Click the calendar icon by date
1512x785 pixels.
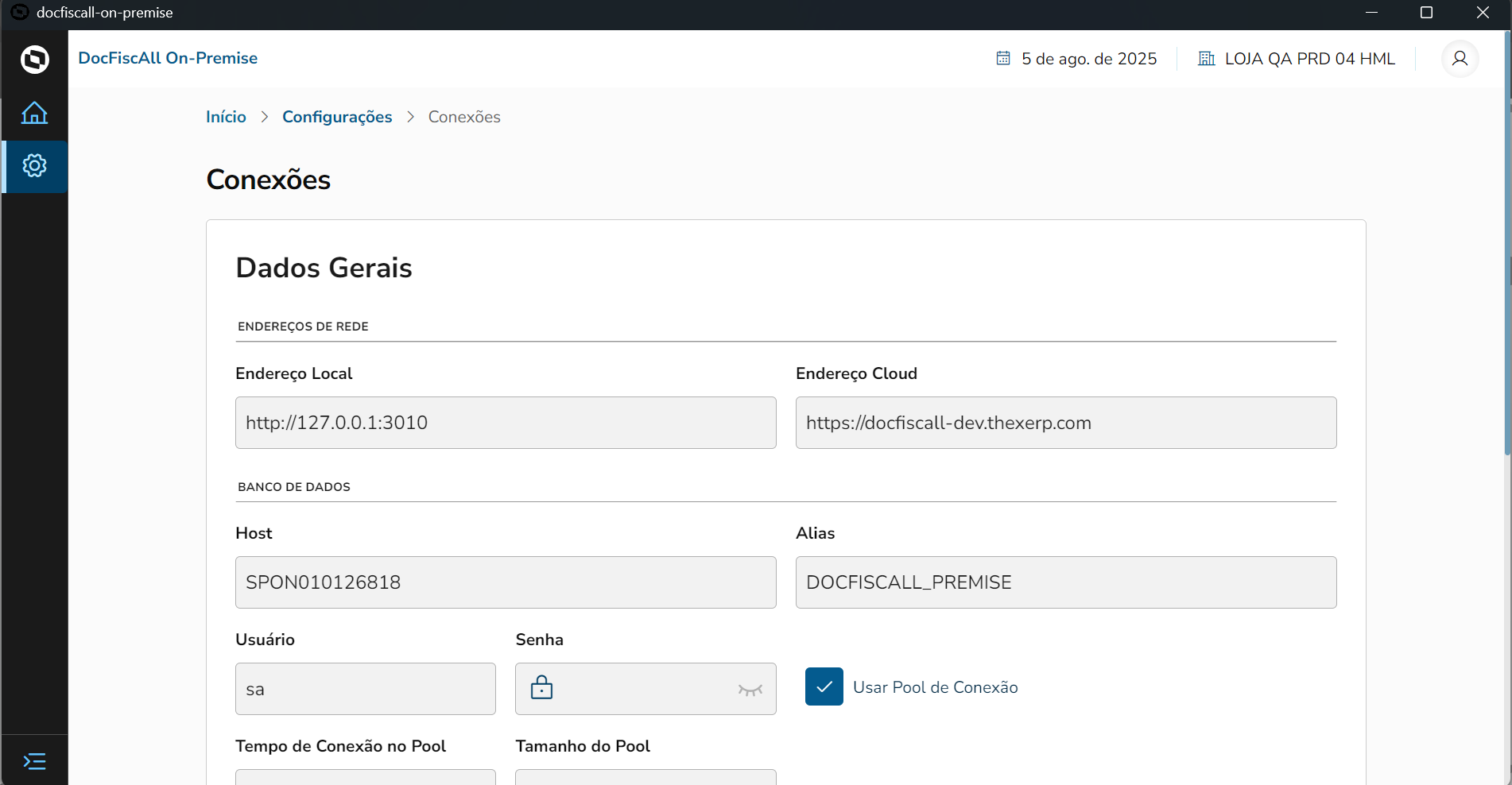(x=1003, y=59)
